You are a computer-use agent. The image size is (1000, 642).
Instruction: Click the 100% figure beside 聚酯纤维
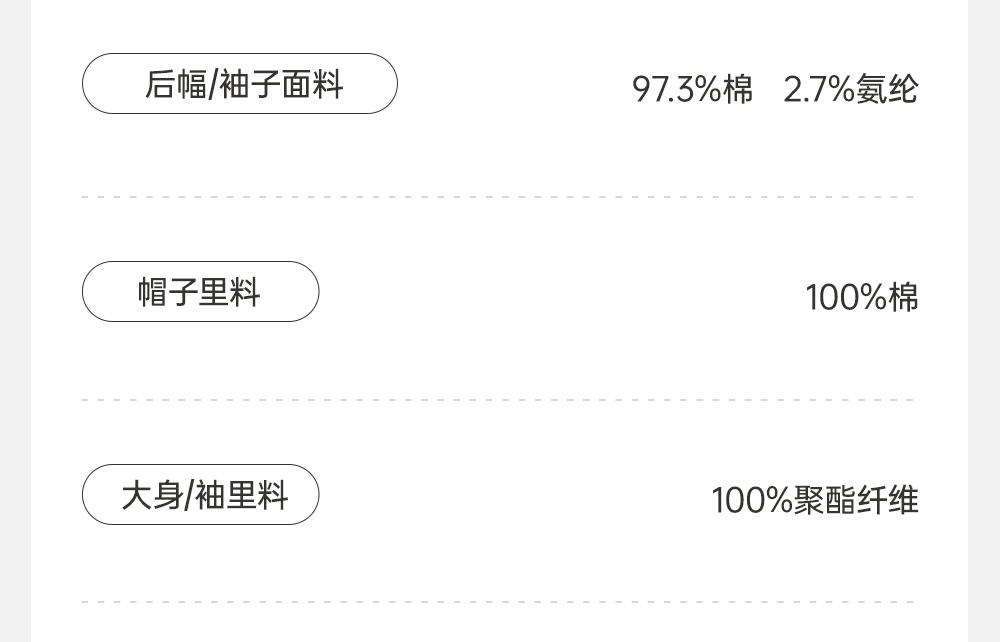752,500
